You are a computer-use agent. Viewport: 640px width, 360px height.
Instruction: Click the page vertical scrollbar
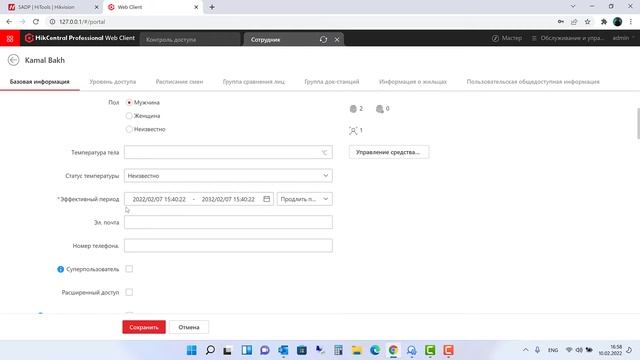638,124
